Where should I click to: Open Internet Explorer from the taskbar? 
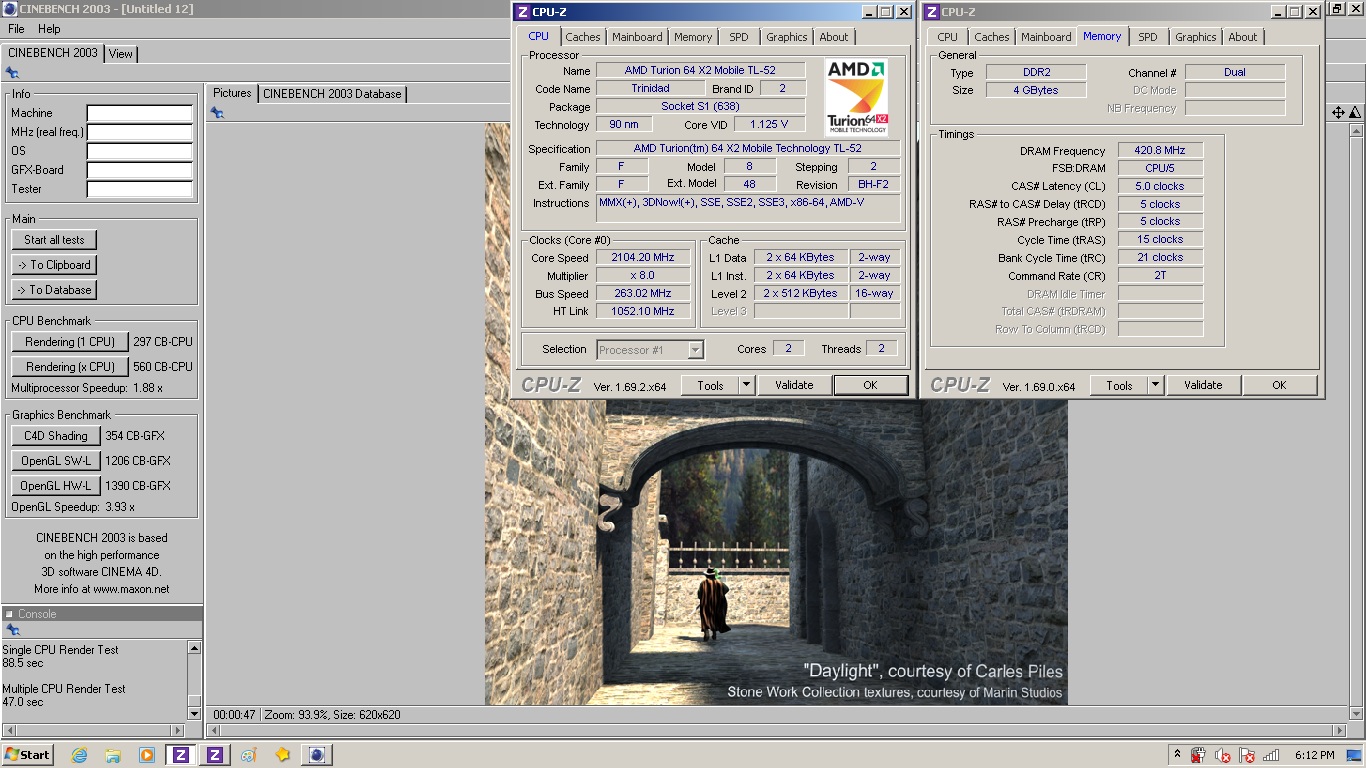79,755
